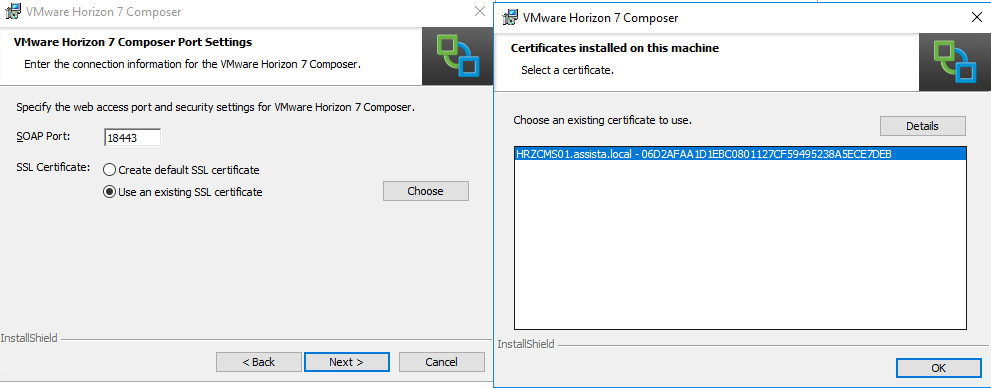Proceed with the Next button
The width and height of the screenshot is (991, 388).
tap(346, 362)
